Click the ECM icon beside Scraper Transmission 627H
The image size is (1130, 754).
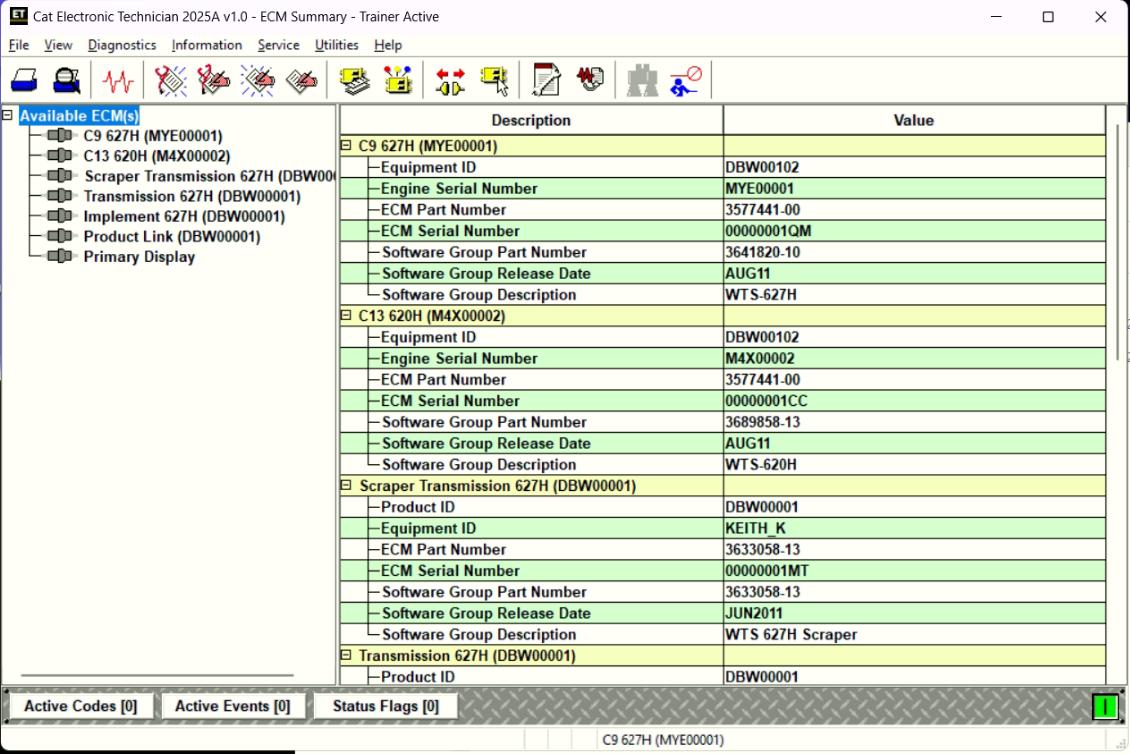tap(59, 176)
